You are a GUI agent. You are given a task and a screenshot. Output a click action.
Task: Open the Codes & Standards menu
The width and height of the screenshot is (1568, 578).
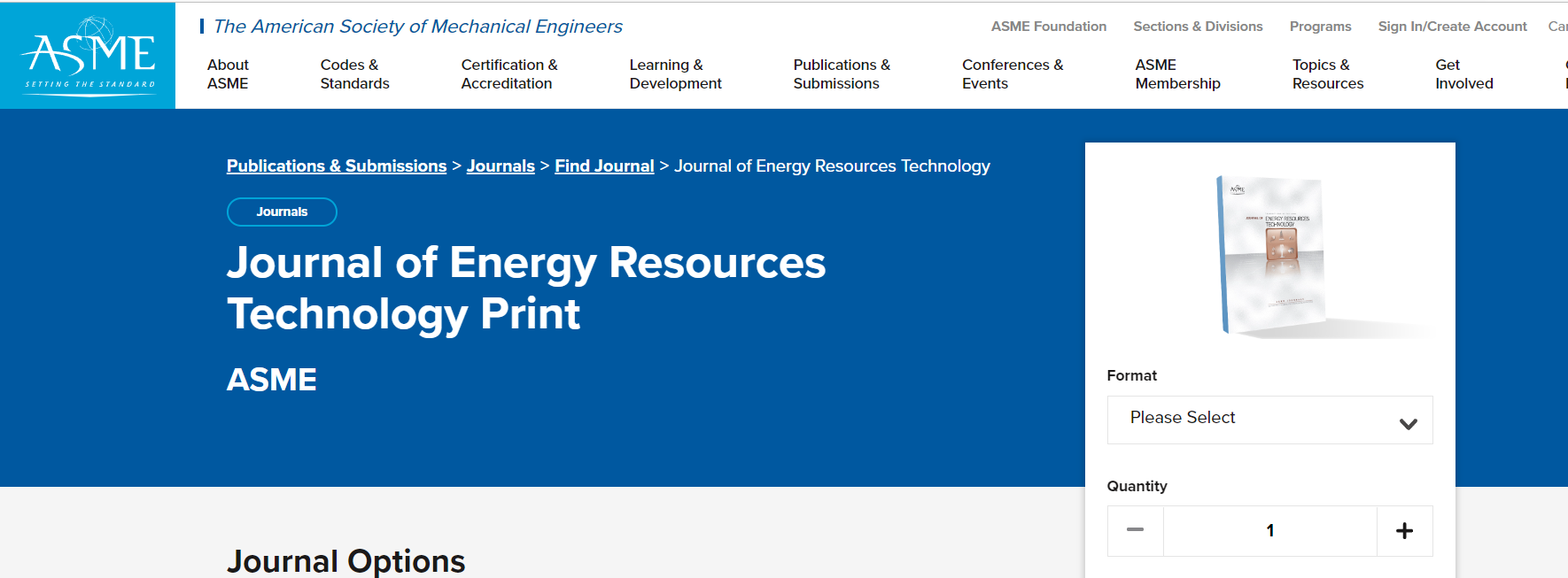pos(354,74)
